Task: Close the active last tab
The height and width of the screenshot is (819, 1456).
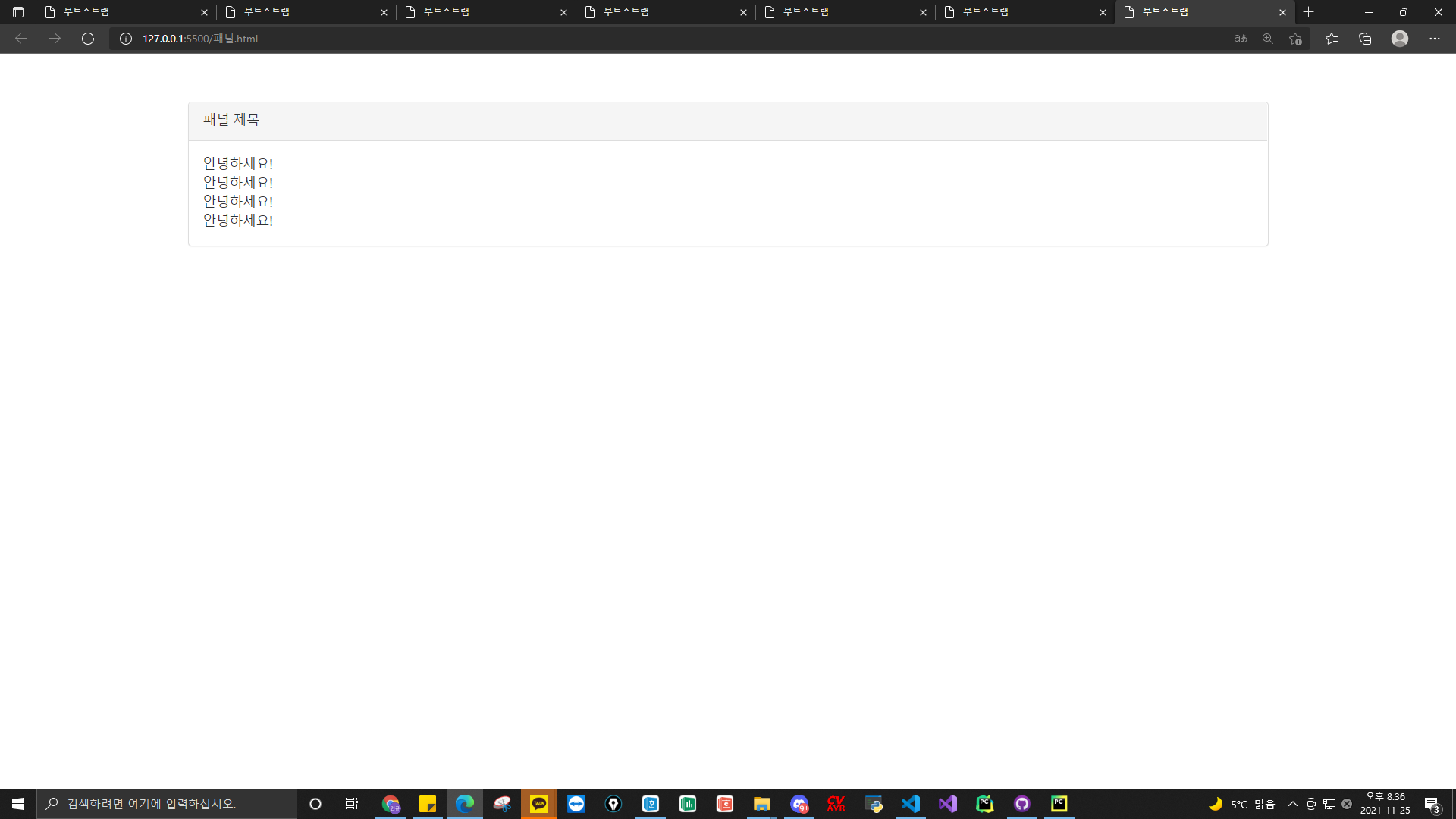Action: (1282, 12)
